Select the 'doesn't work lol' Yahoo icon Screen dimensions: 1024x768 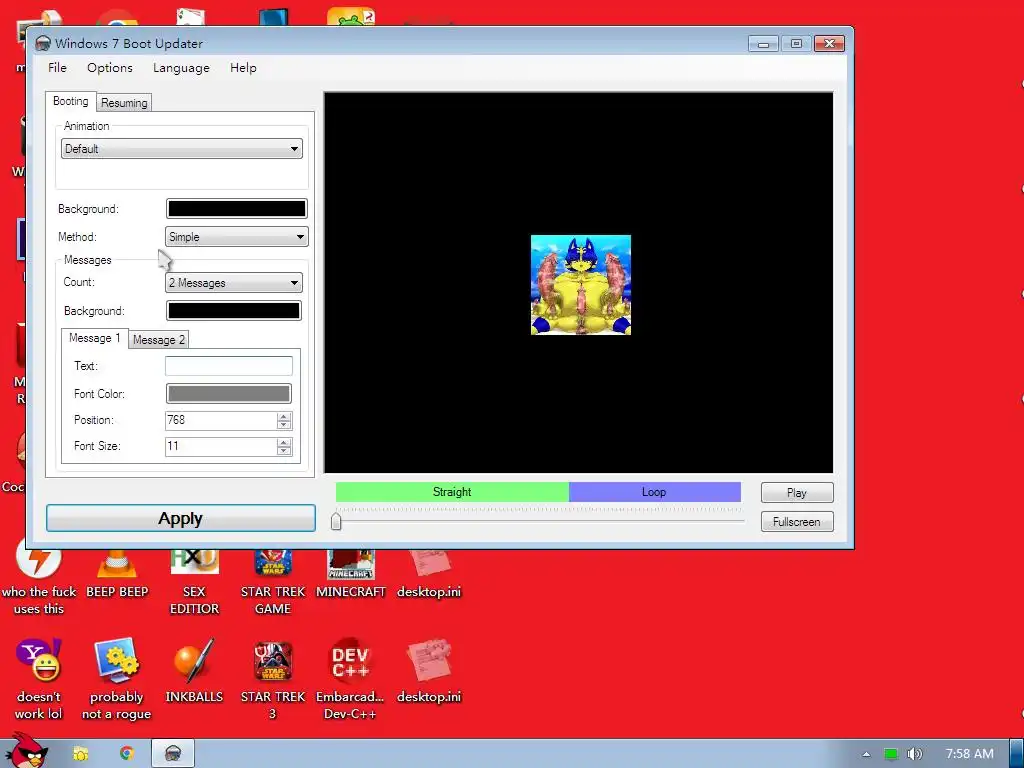[x=39, y=680]
